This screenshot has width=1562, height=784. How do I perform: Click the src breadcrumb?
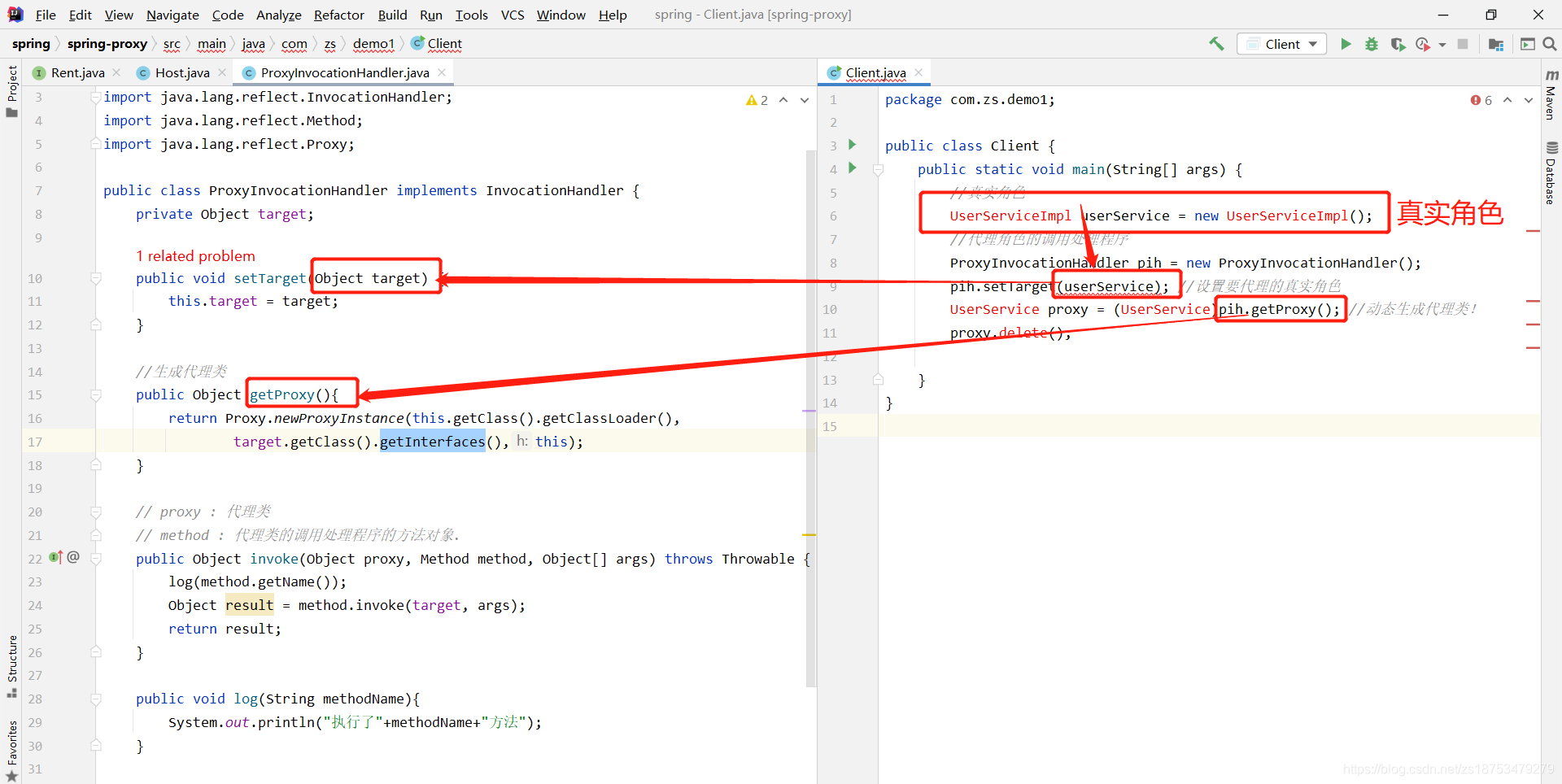pos(172,44)
